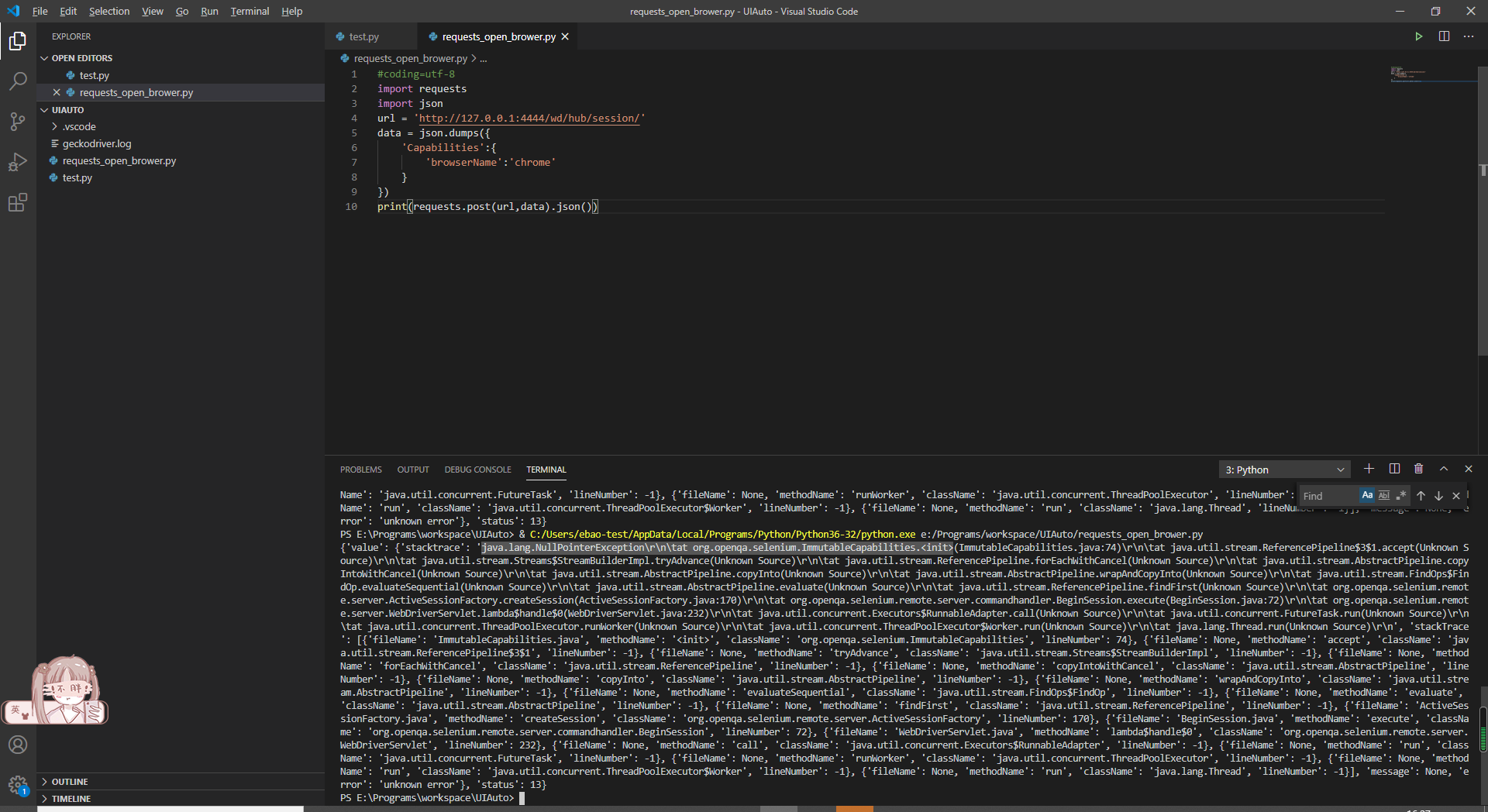Open geckodriver.log in the file tree
Image resolution: width=1488 pixels, height=812 pixels.
click(x=181, y=143)
